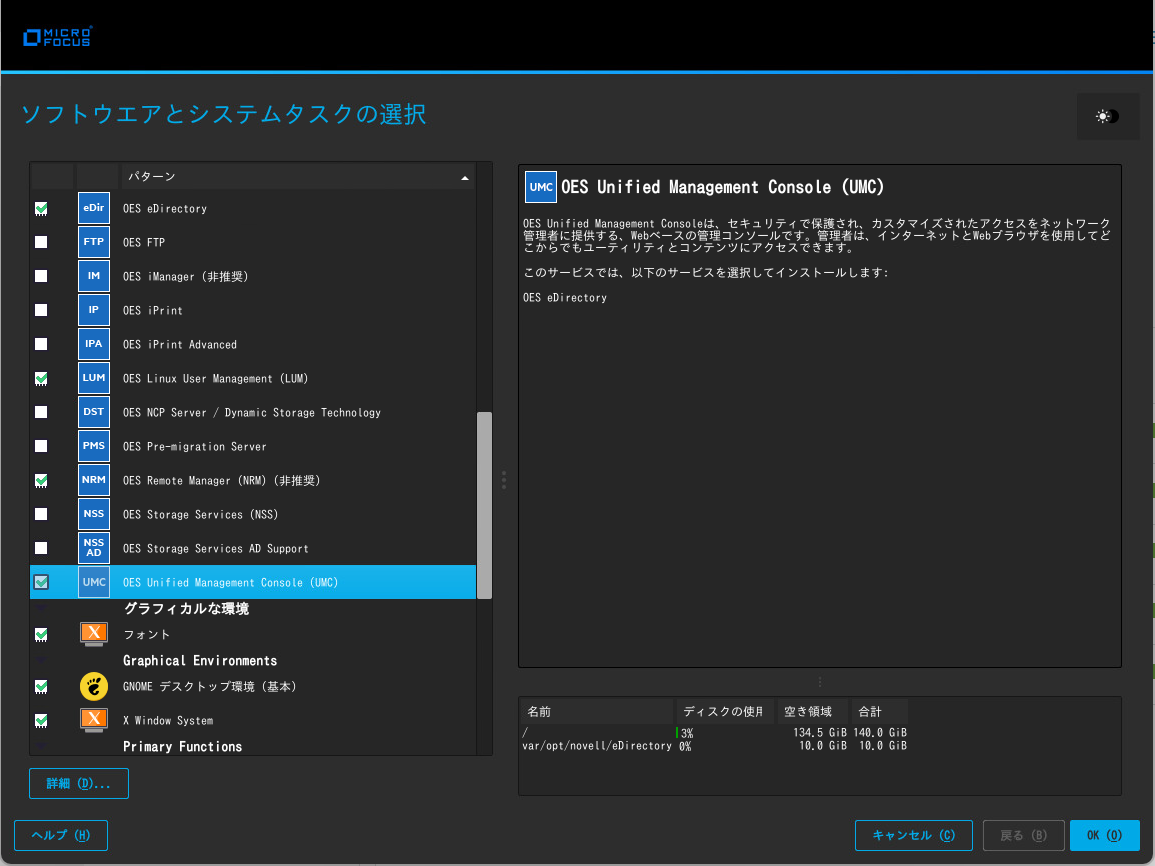This screenshot has height=866, width=1155.
Task: Toggle the パターン column sort arrow
Action: coord(464,177)
